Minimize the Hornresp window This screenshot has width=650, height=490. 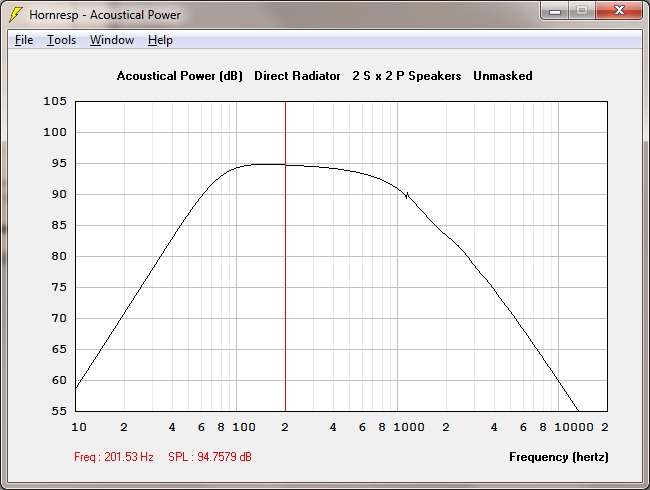coord(555,11)
